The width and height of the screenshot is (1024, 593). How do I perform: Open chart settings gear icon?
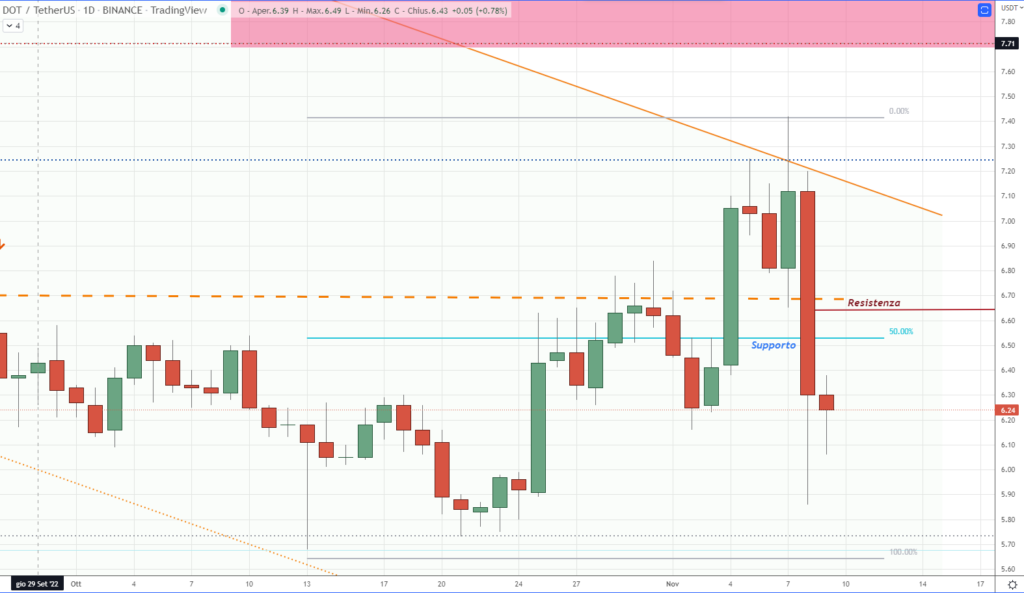pyautogui.click(x=1011, y=582)
